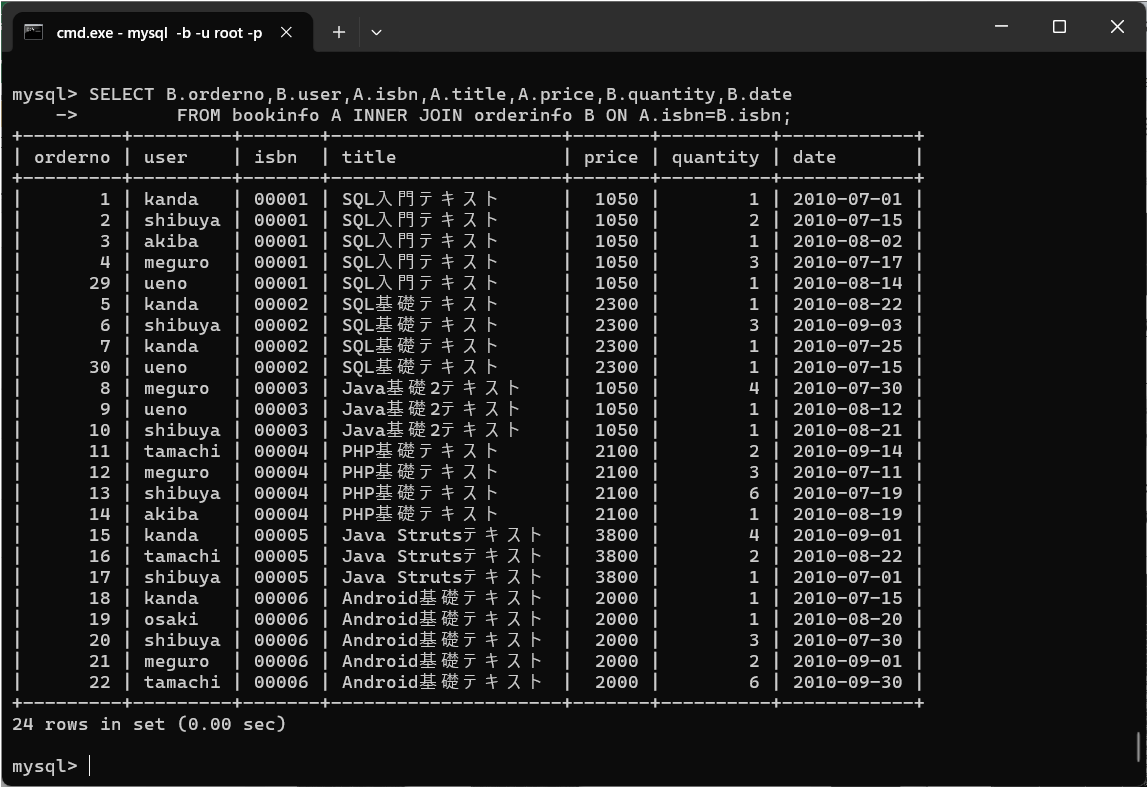
Task: Click the cmd.exe icon on the tab
Action: pyautogui.click(x=34, y=32)
